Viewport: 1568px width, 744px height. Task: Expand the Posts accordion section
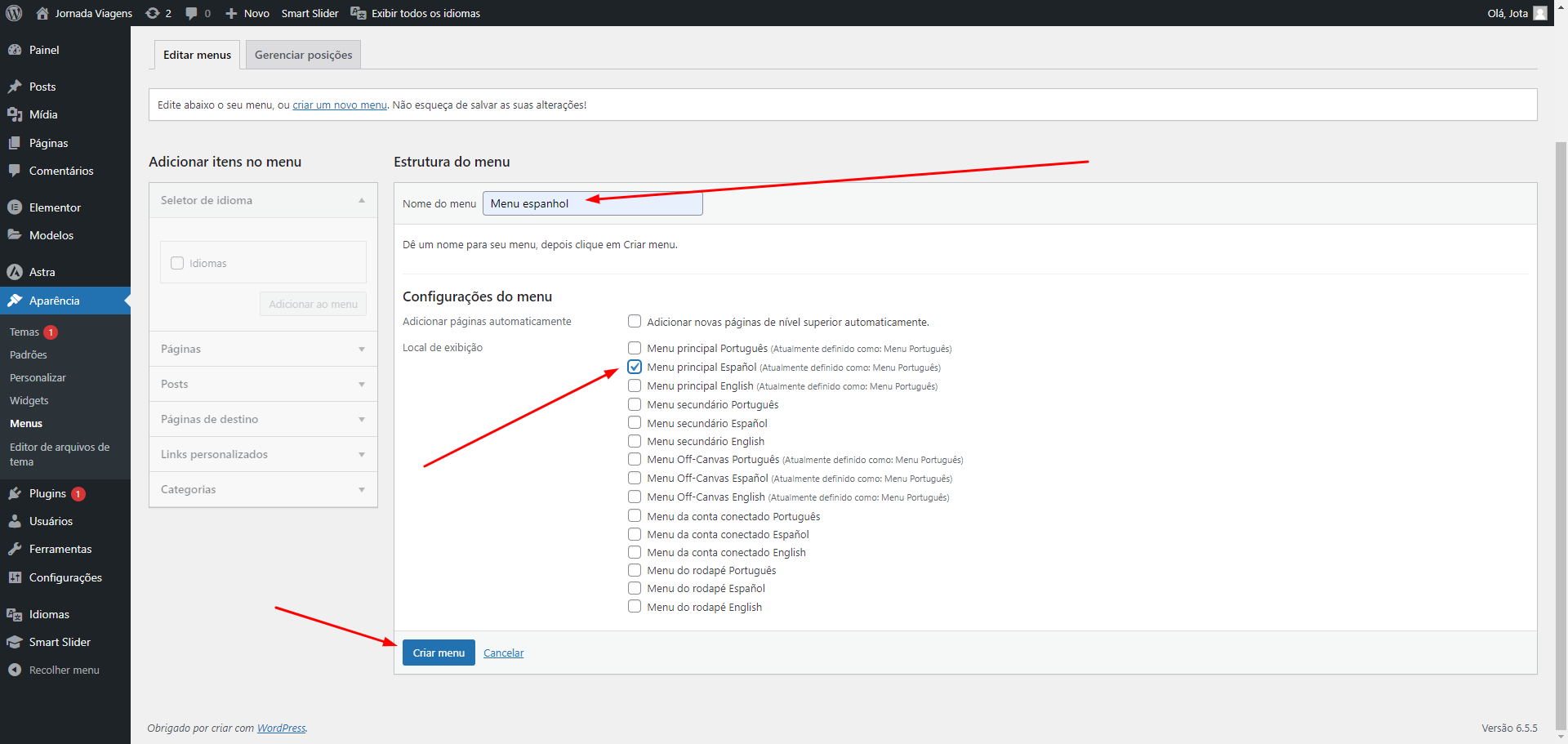(263, 384)
